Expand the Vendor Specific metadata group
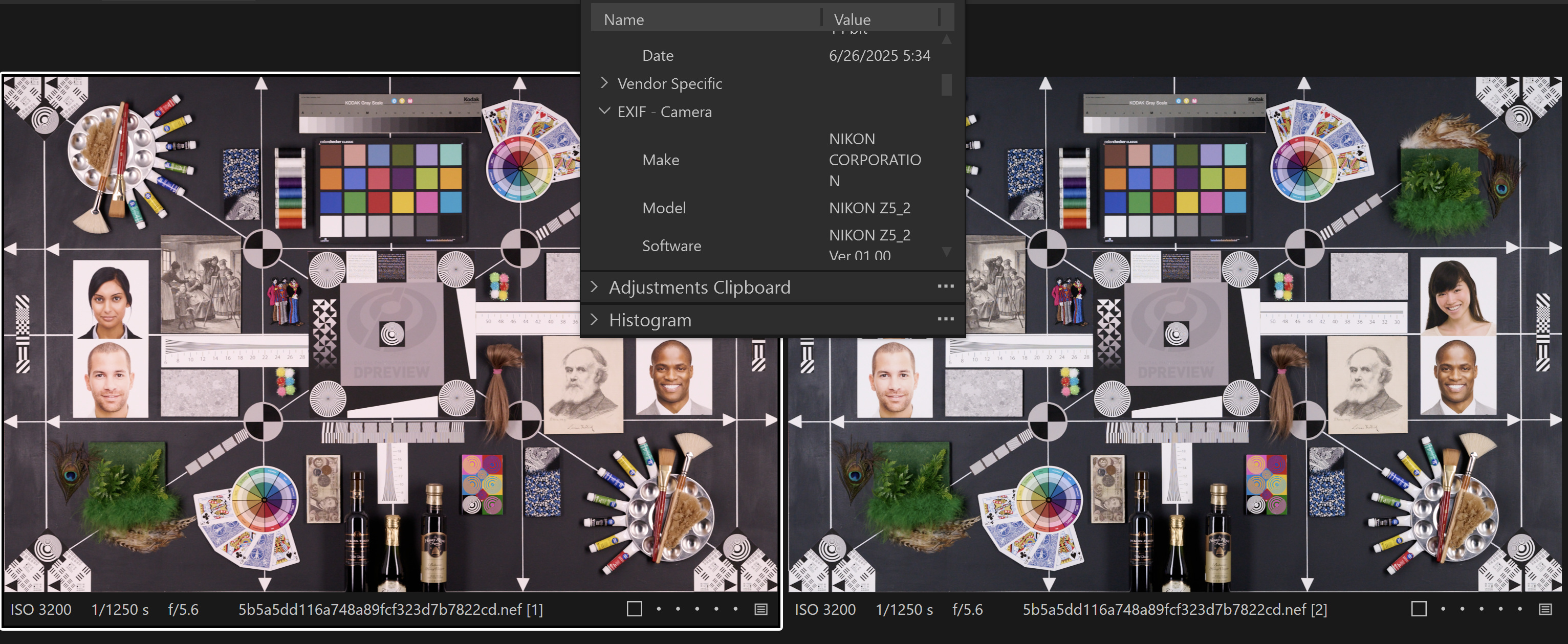Viewport: 1568px width, 644px height. click(x=604, y=83)
